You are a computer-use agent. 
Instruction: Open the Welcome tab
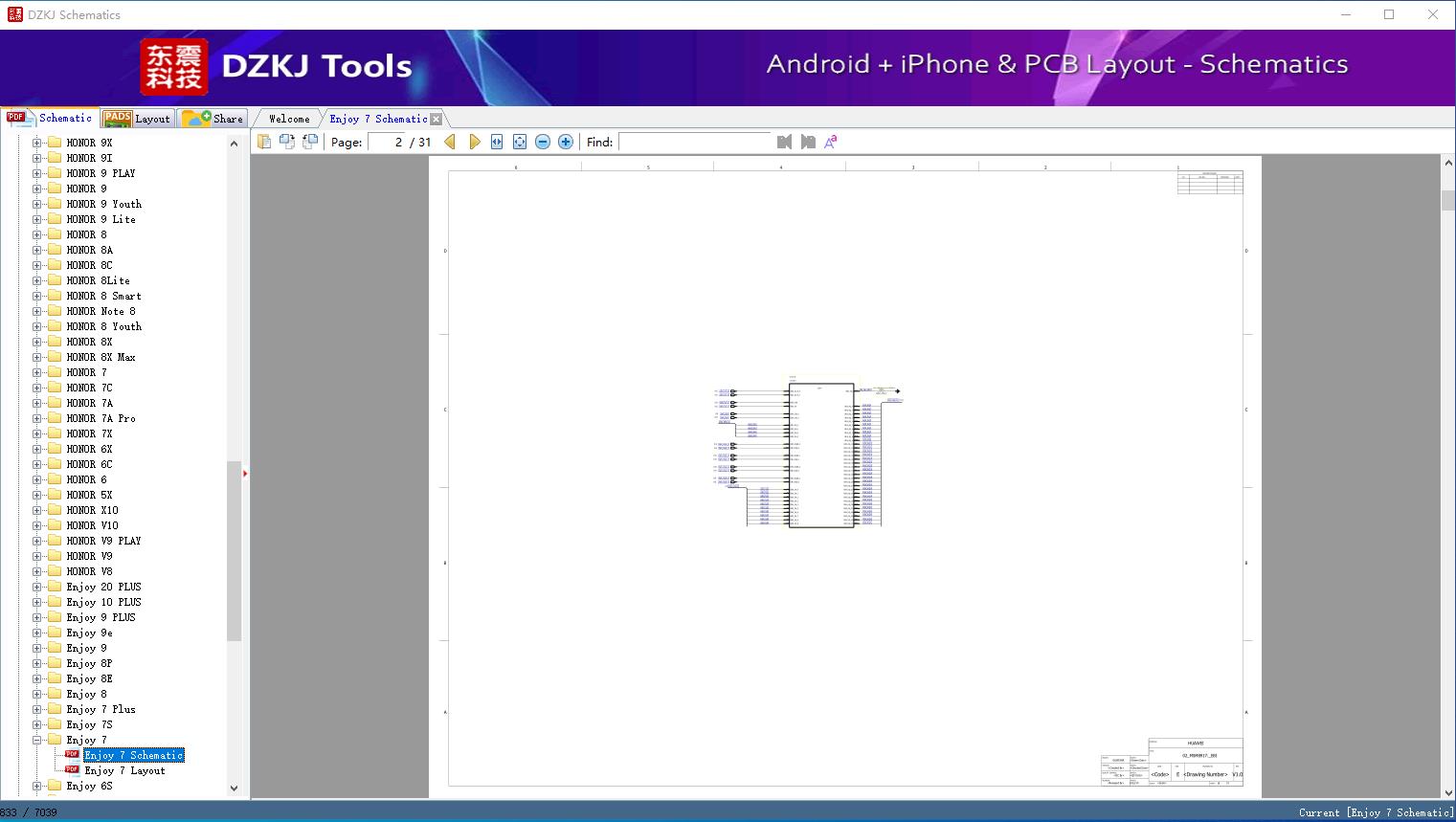click(x=289, y=119)
